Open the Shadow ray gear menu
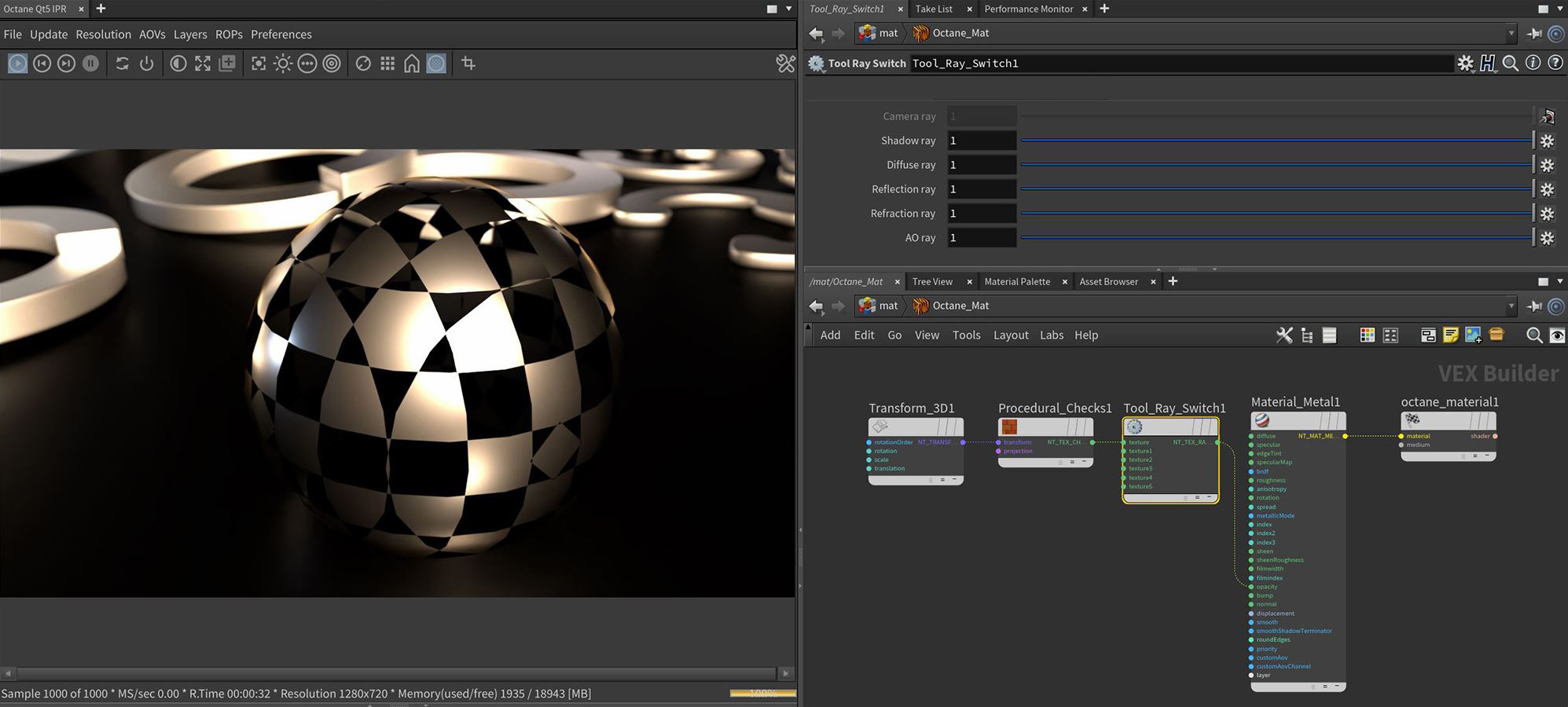Screen dimensions: 1568x707 (1547, 141)
